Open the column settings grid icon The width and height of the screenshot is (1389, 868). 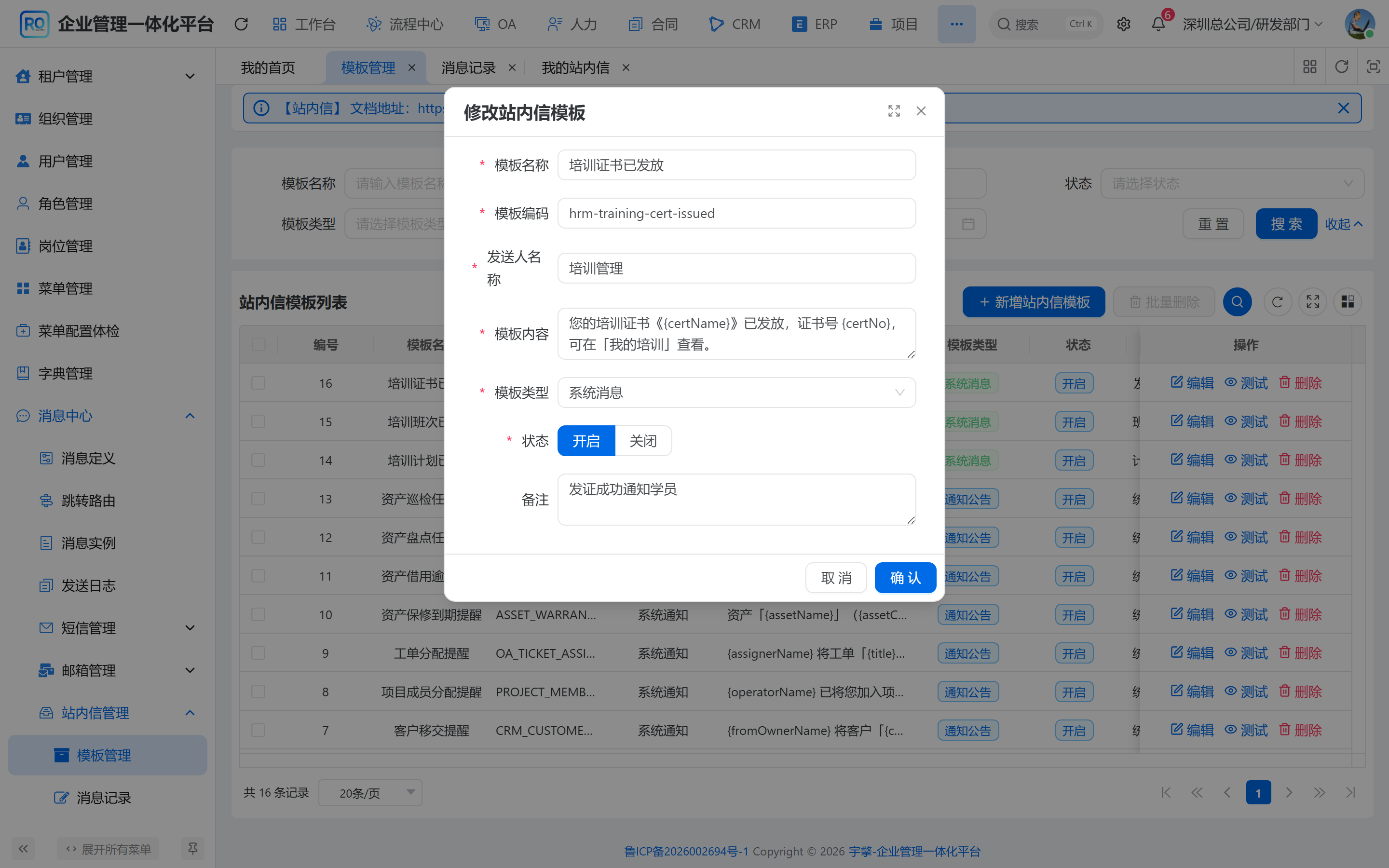tap(1347, 302)
